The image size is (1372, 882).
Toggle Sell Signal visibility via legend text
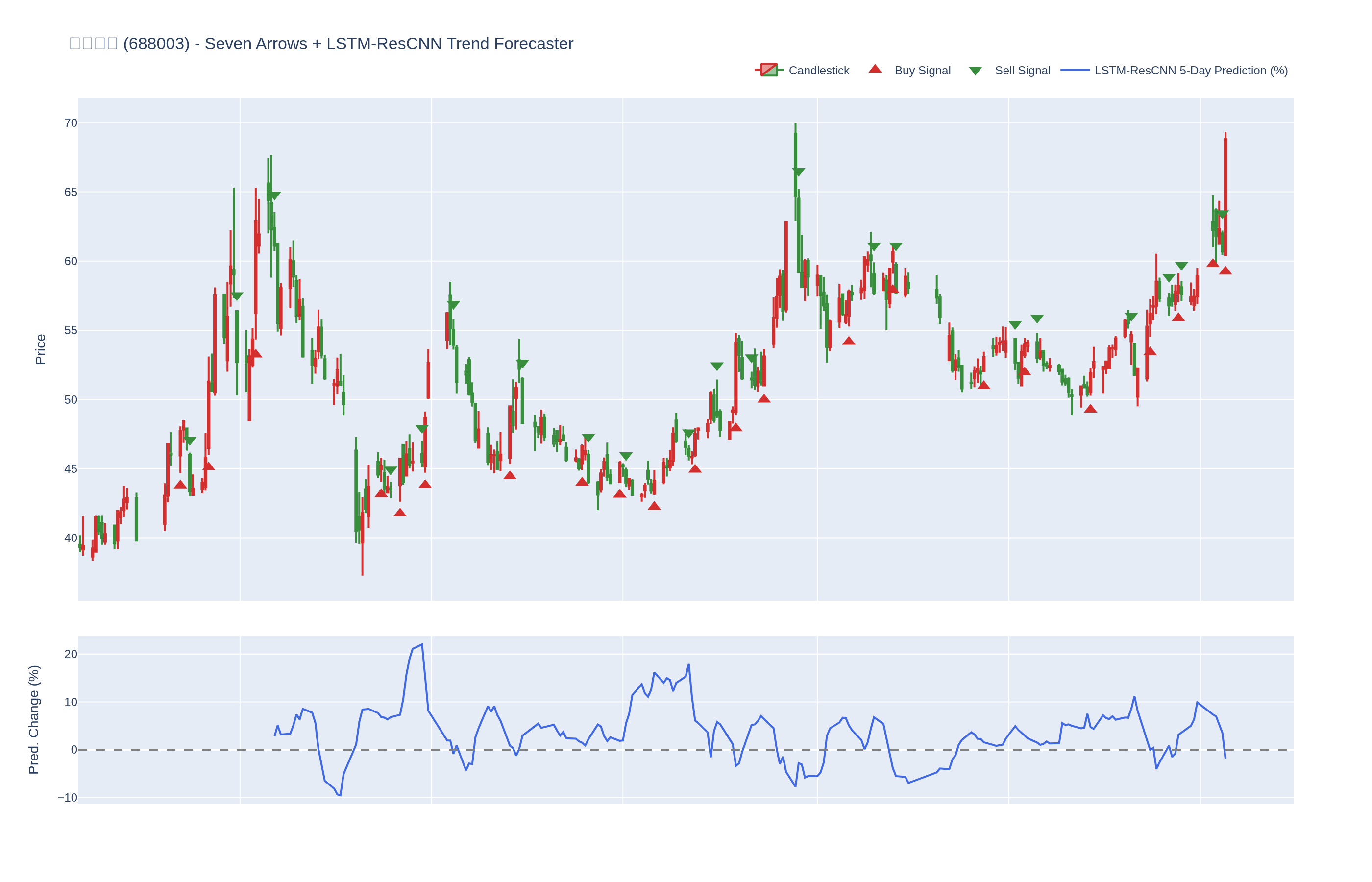click(1022, 71)
